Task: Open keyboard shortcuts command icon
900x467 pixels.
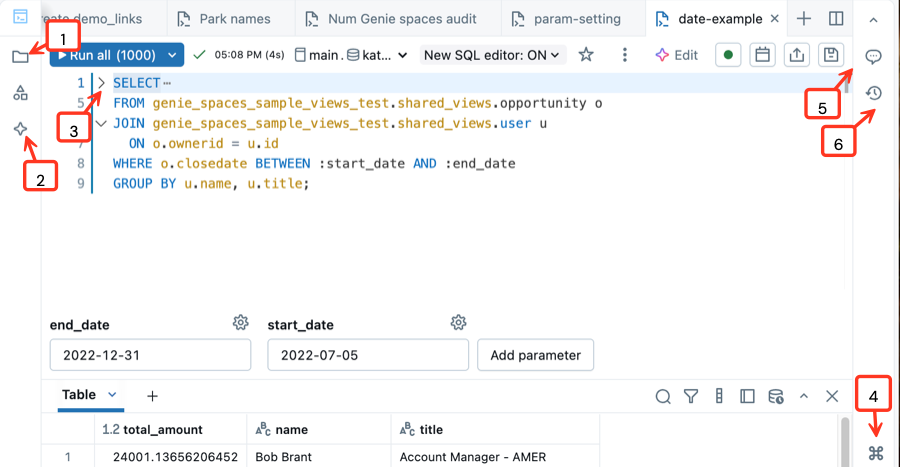Action: [x=876, y=453]
